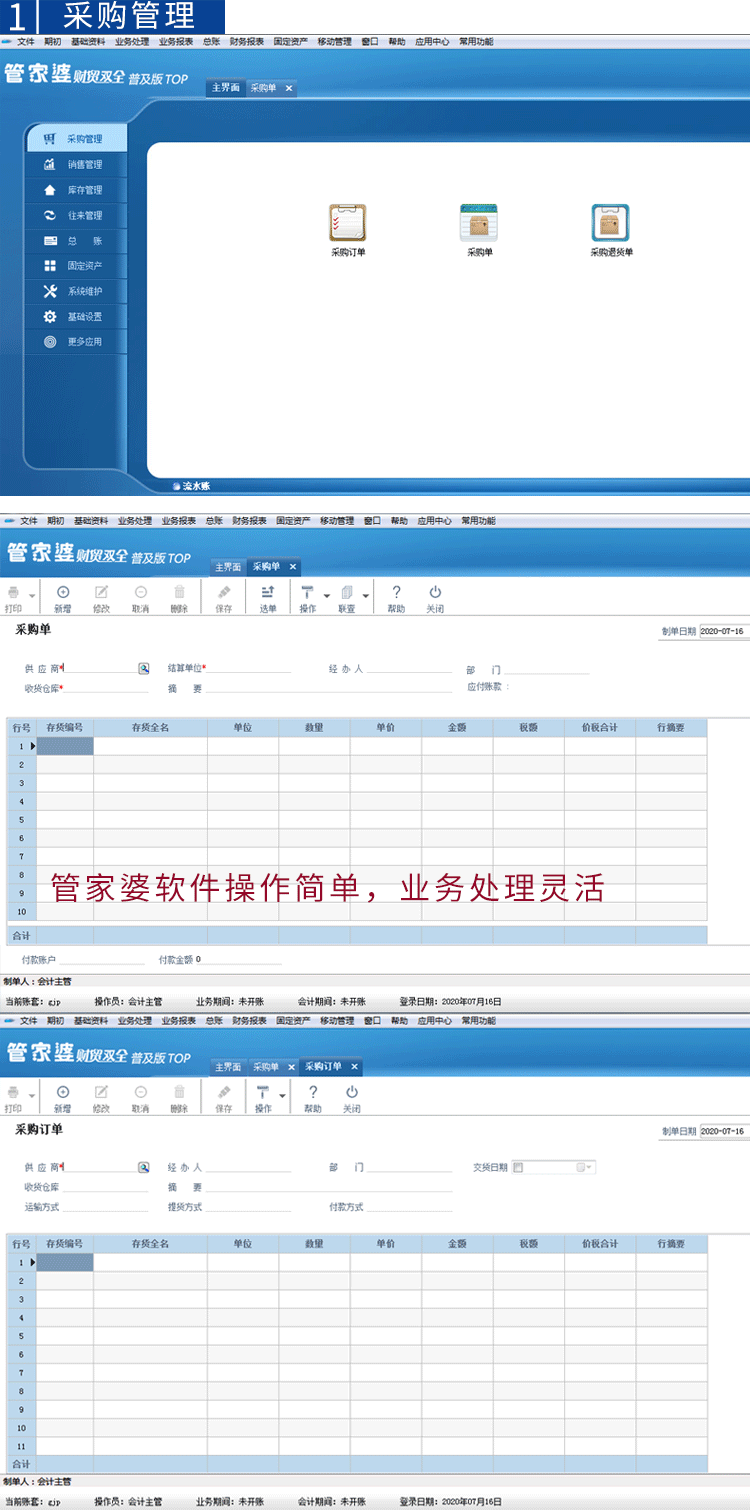750x1510 pixels.
Task: Open 常用功能 menu in 采购订单 window
Action: pos(478,1021)
